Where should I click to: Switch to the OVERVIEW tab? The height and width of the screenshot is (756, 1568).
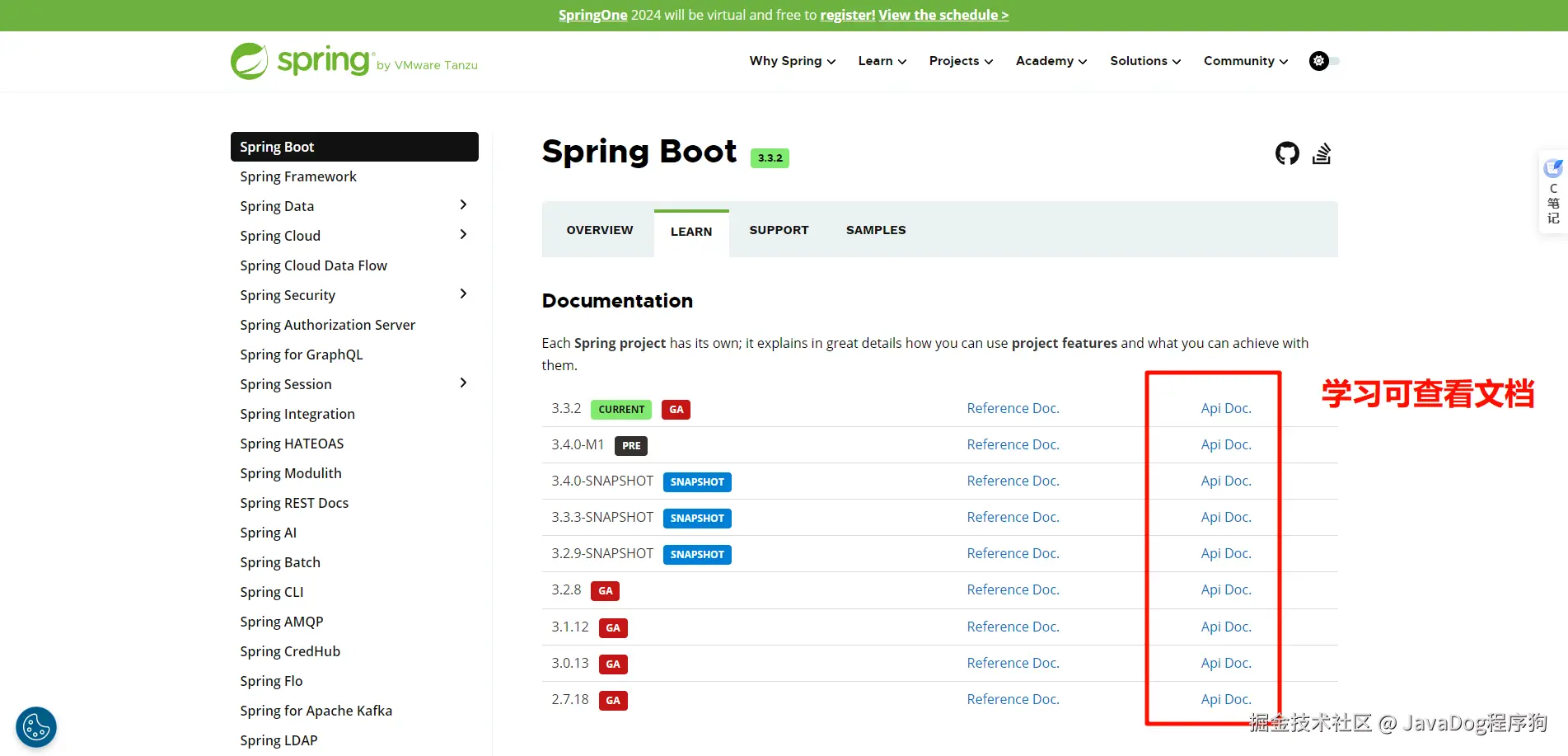click(600, 230)
